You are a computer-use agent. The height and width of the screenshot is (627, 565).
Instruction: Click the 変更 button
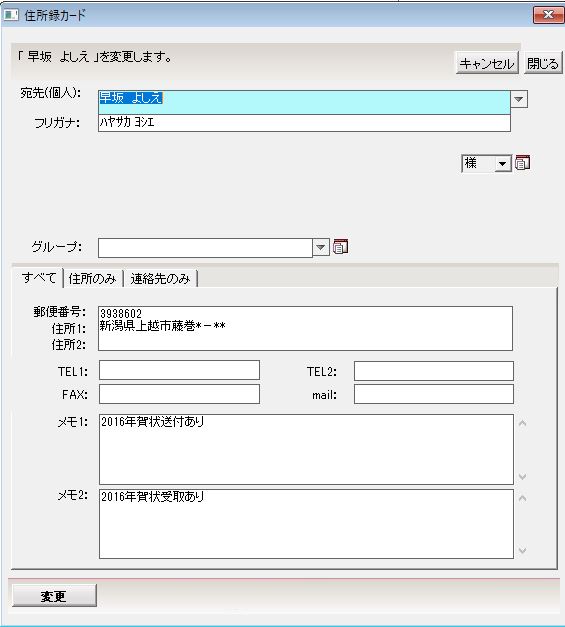point(54,596)
